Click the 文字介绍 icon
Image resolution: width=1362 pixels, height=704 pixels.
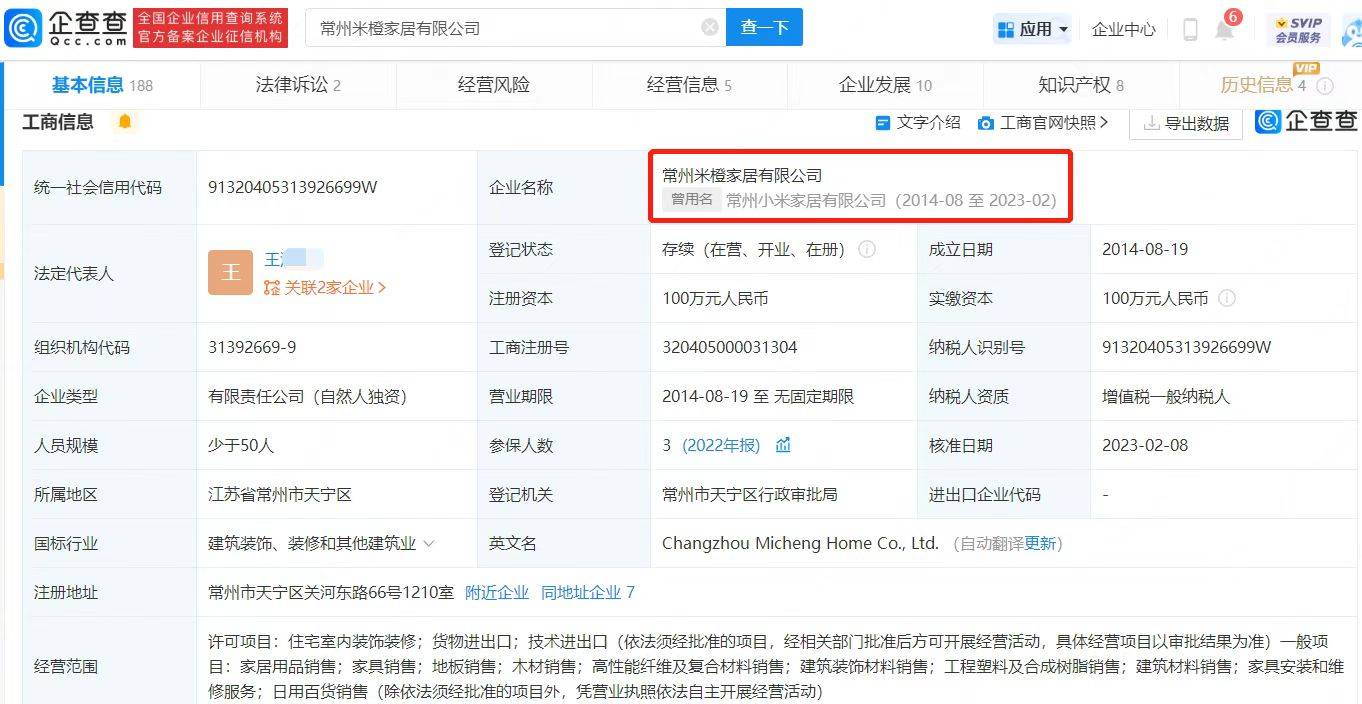pos(882,123)
